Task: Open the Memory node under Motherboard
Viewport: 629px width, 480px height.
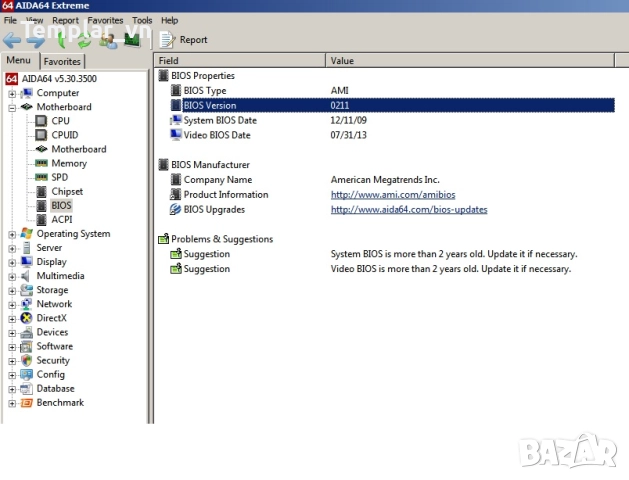Action: tap(68, 163)
